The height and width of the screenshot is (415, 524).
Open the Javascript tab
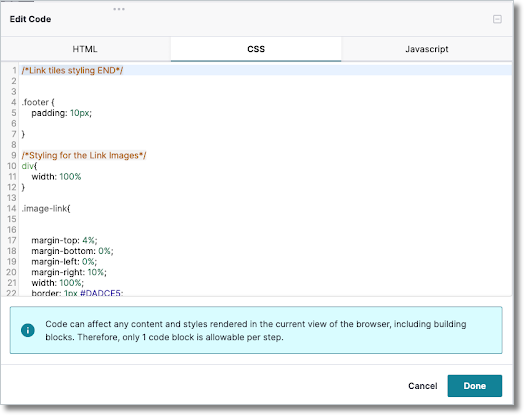tap(427, 49)
